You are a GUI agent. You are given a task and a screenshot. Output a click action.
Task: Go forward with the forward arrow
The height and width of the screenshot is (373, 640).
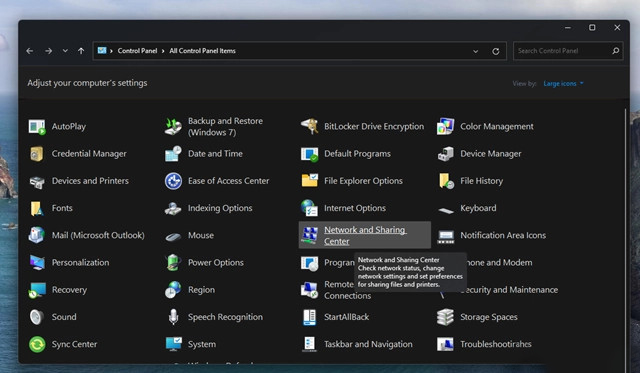coord(49,51)
